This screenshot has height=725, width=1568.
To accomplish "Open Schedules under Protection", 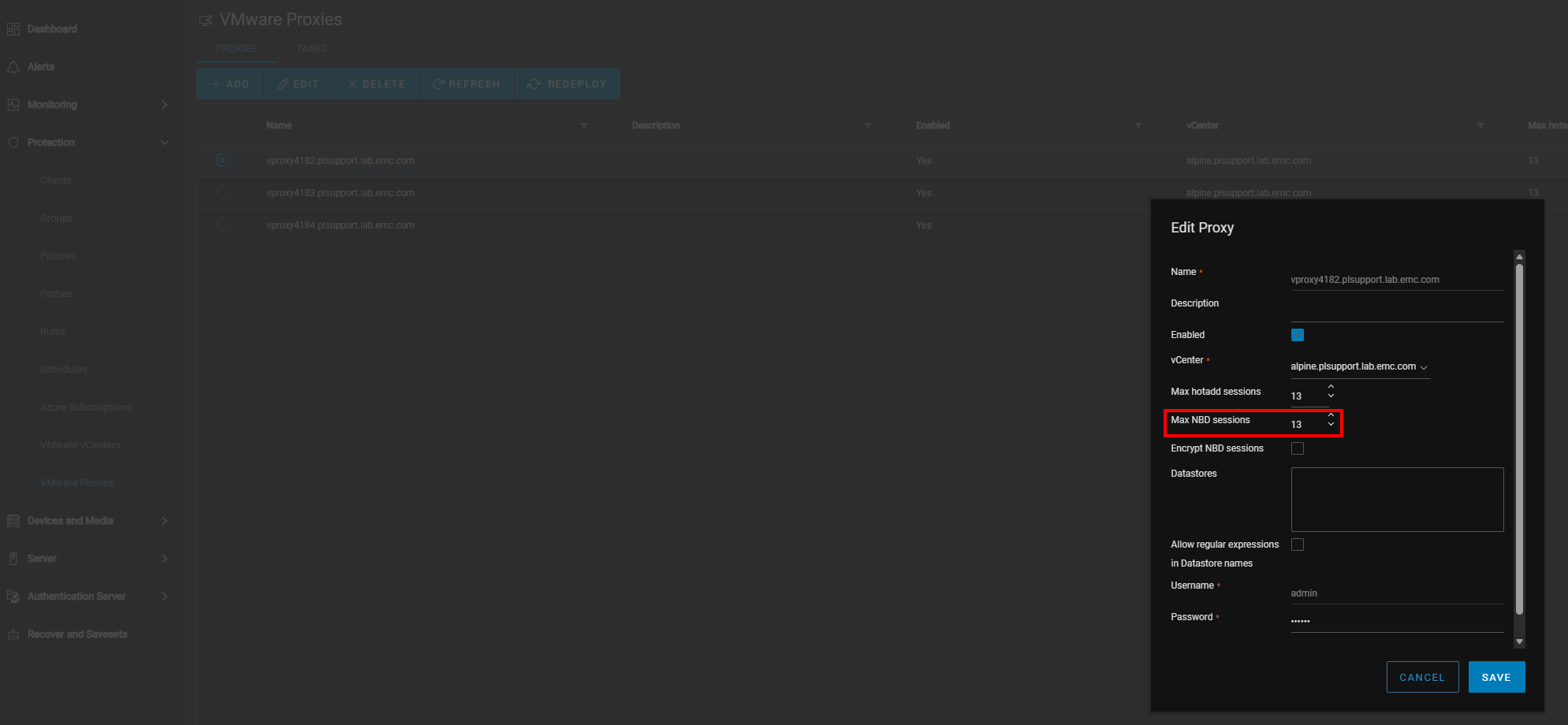I will point(64,370).
